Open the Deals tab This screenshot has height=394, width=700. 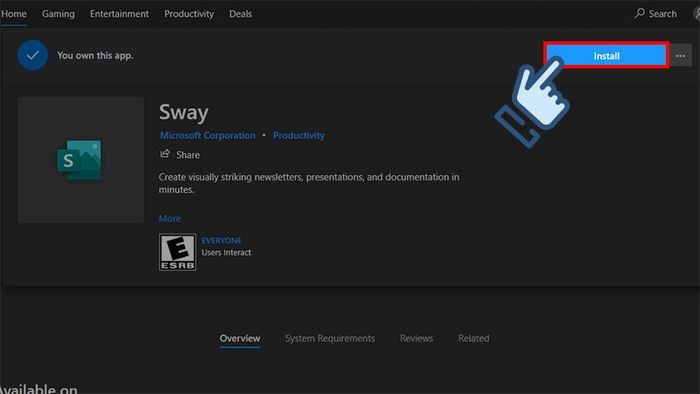coord(240,14)
